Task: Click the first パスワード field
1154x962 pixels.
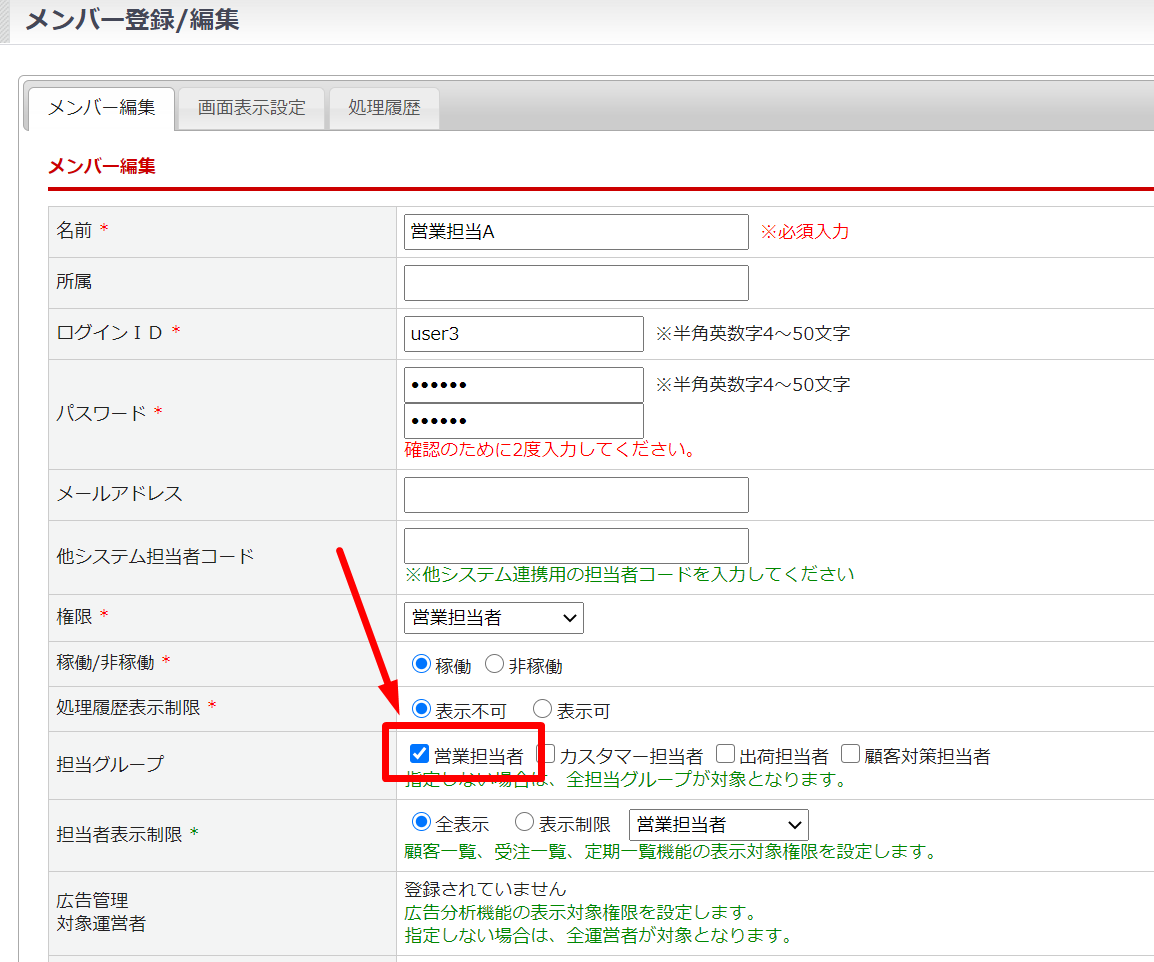Action: click(x=523, y=385)
